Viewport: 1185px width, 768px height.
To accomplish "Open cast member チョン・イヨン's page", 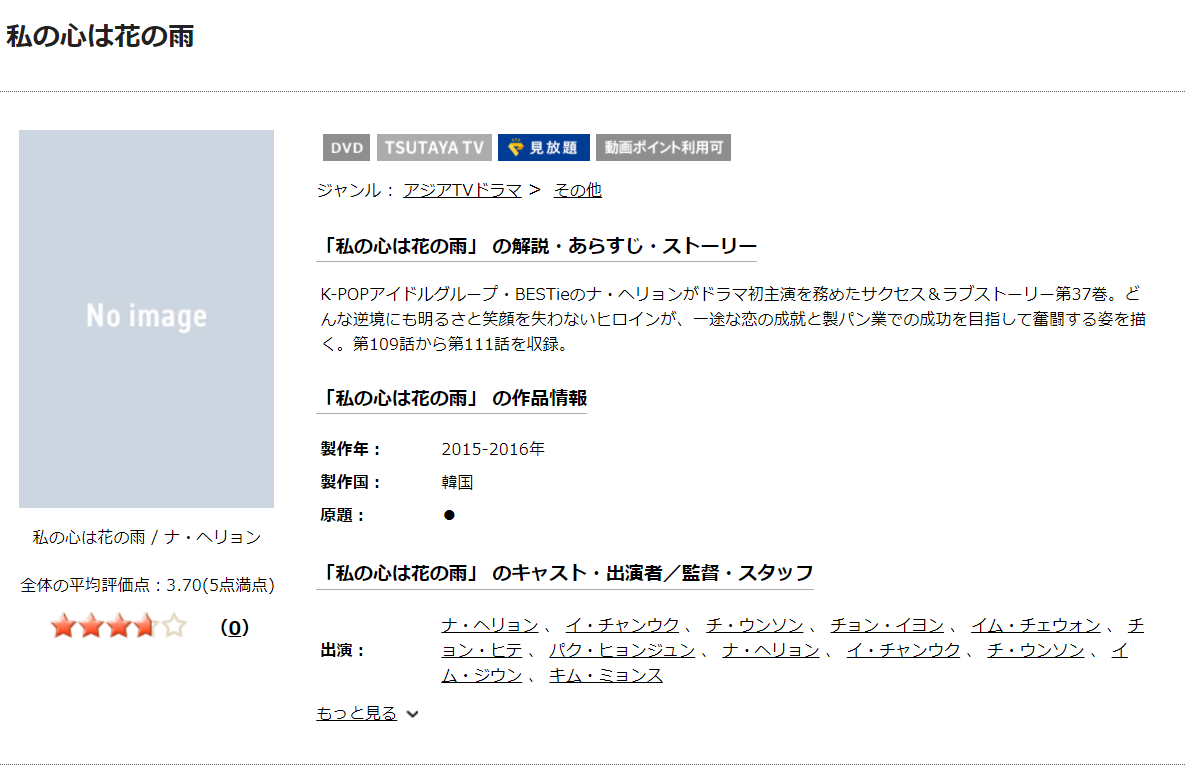I will 886,625.
